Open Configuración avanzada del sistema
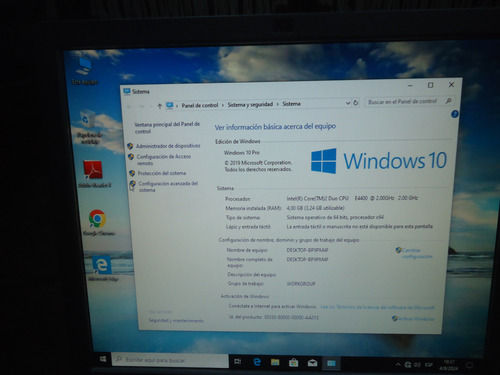Image resolution: width=500 pixels, height=375 pixels. [x=168, y=186]
